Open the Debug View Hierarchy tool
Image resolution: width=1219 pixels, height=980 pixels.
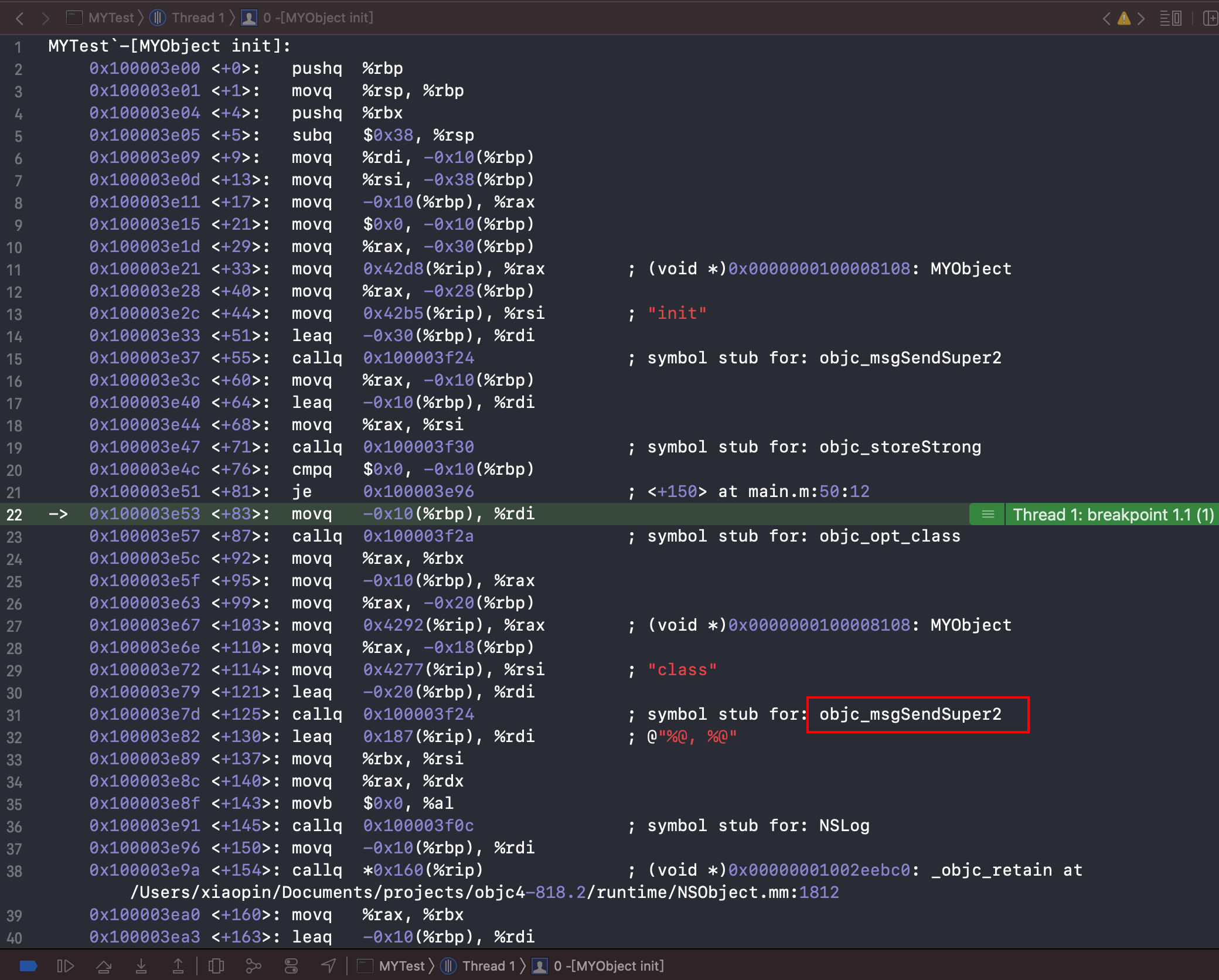point(216,965)
